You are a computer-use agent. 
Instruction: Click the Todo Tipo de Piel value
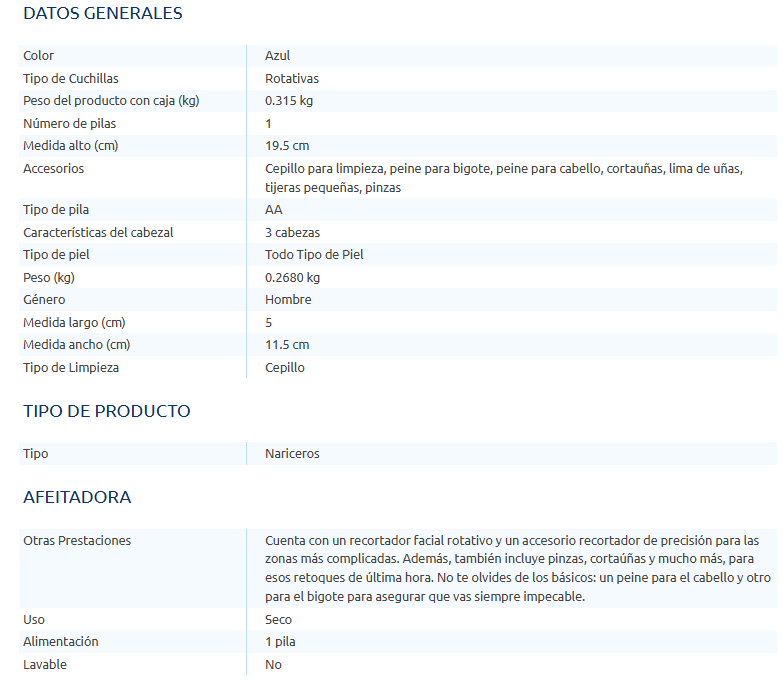[314, 255]
